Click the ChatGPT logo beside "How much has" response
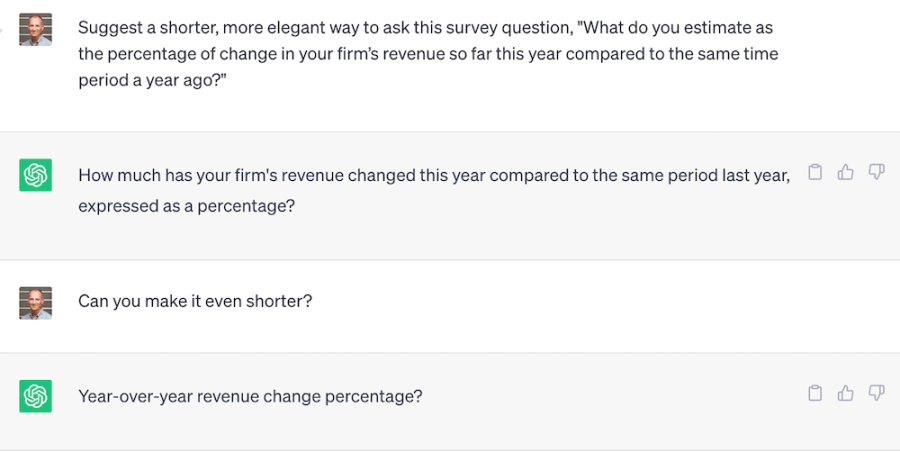Image resolution: width=900 pixels, height=452 pixels. pos(35,176)
